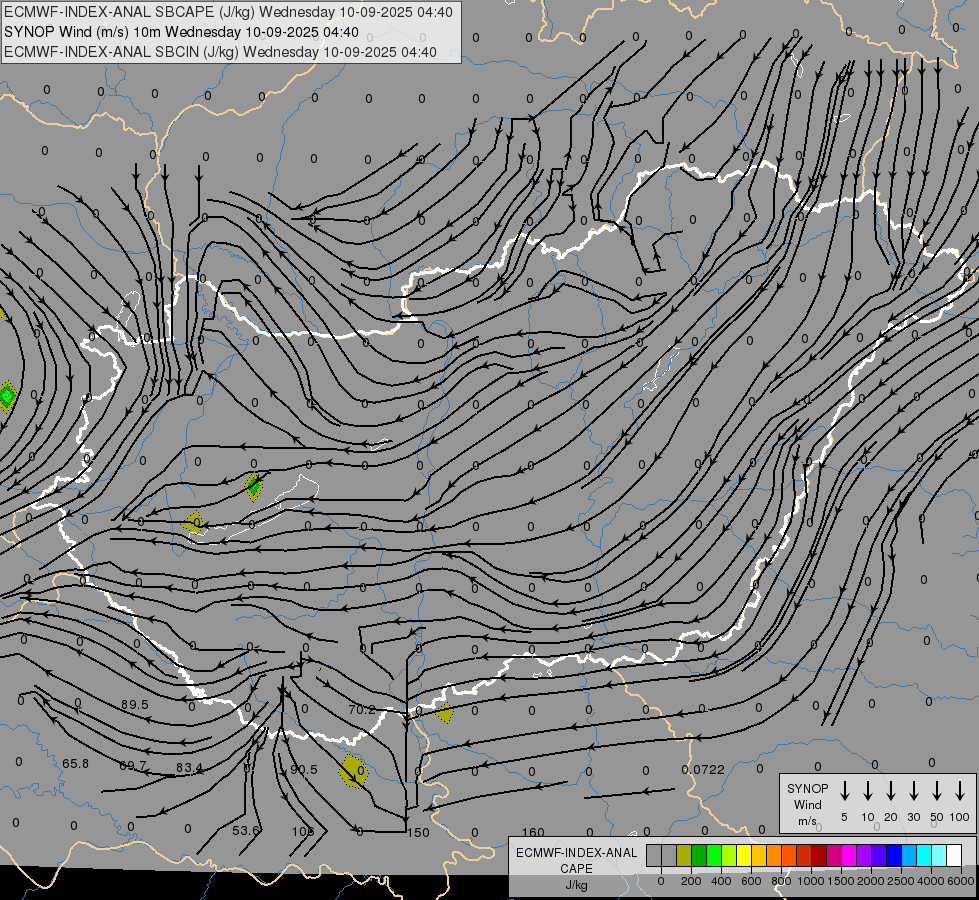Select the olive CAPE patch southwest of the lake
979x900 pixels.
(x=194, y=522)
